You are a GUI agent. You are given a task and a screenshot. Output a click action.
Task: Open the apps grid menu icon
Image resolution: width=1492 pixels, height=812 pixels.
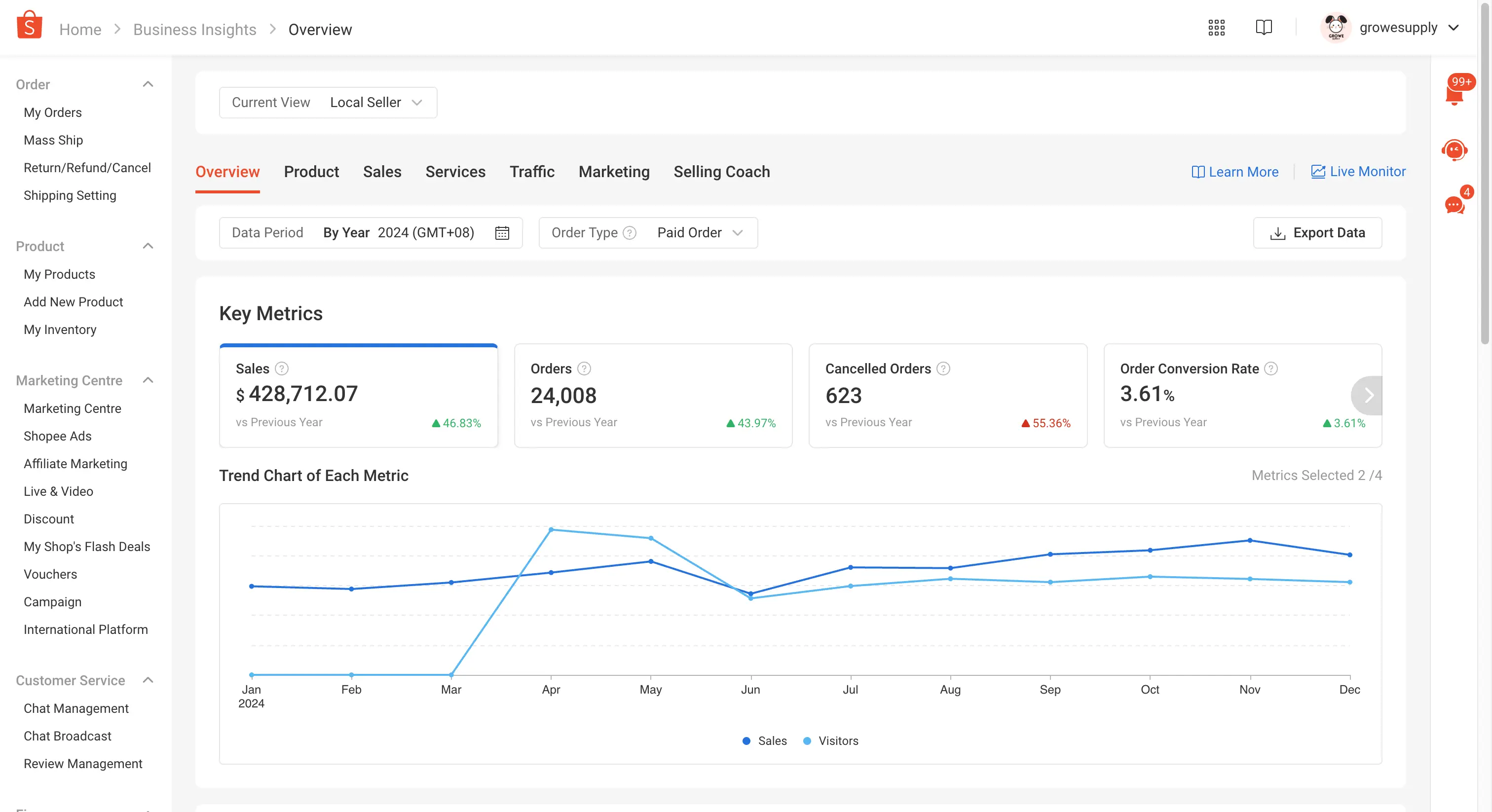pyautogui.click(x=1216, y=28)
